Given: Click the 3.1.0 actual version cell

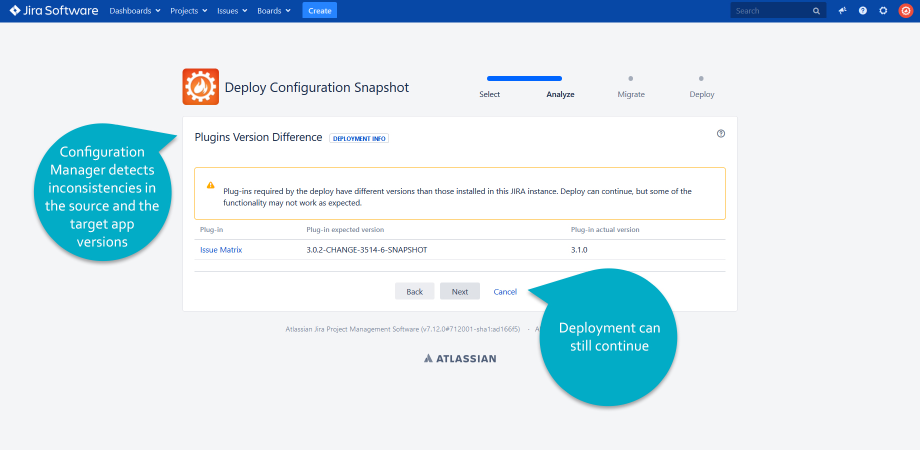Looking at the screenshot, I should pos(579,250).
